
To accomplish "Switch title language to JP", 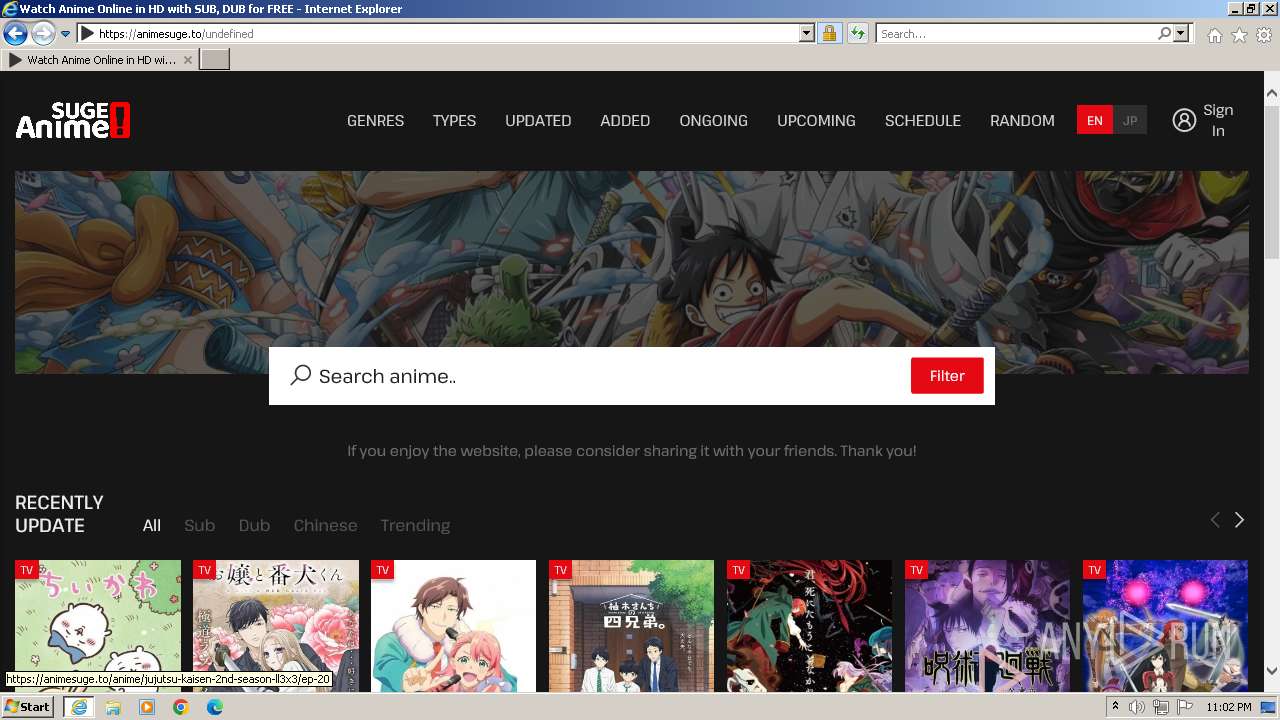I will coord(1130,120).
